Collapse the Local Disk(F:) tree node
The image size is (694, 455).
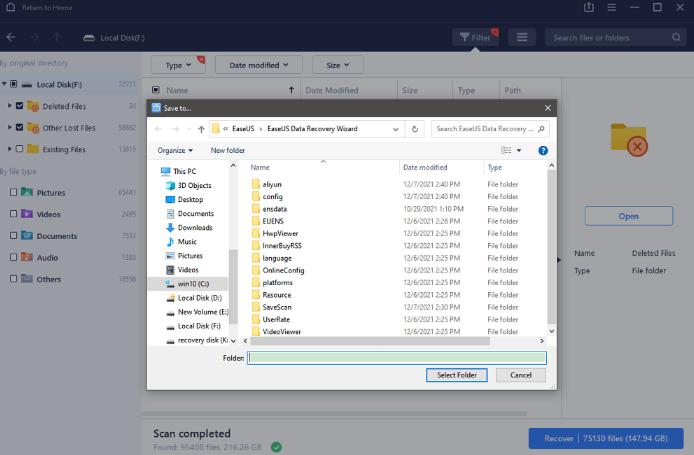click(4, 84)
